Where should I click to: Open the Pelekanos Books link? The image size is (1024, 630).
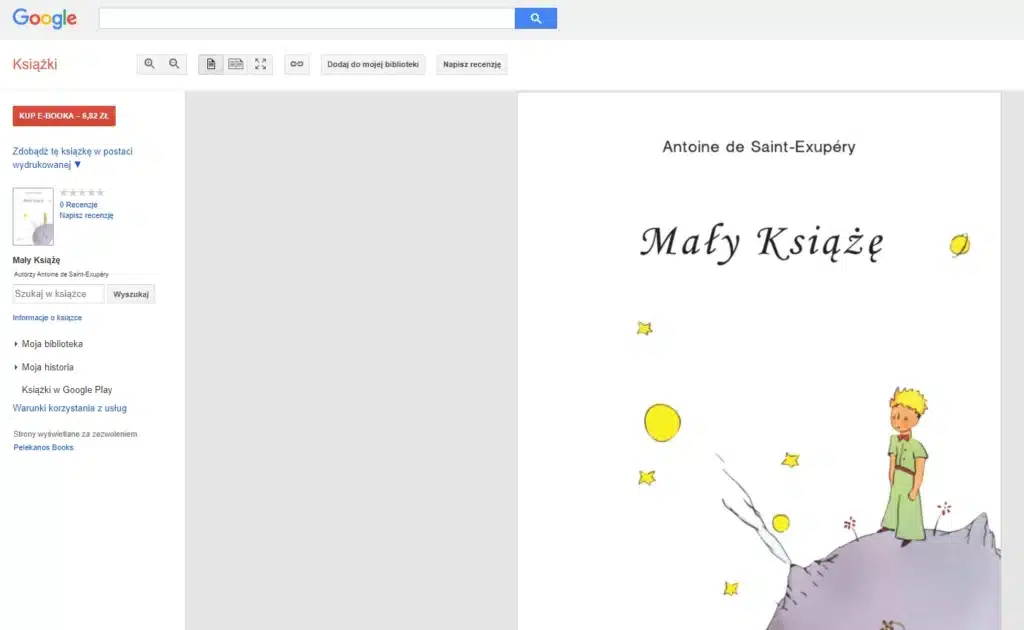coord(43,447)
